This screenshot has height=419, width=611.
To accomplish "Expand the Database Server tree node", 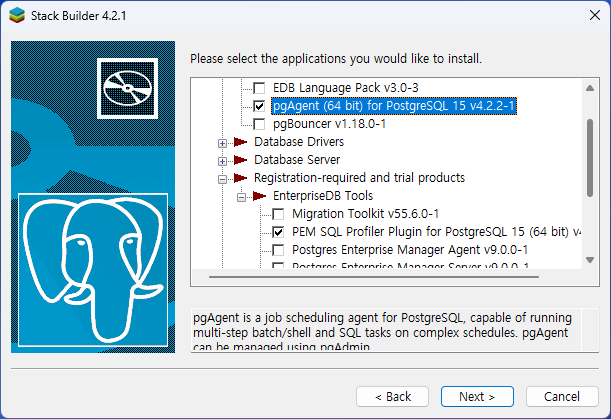I will 222,161.
